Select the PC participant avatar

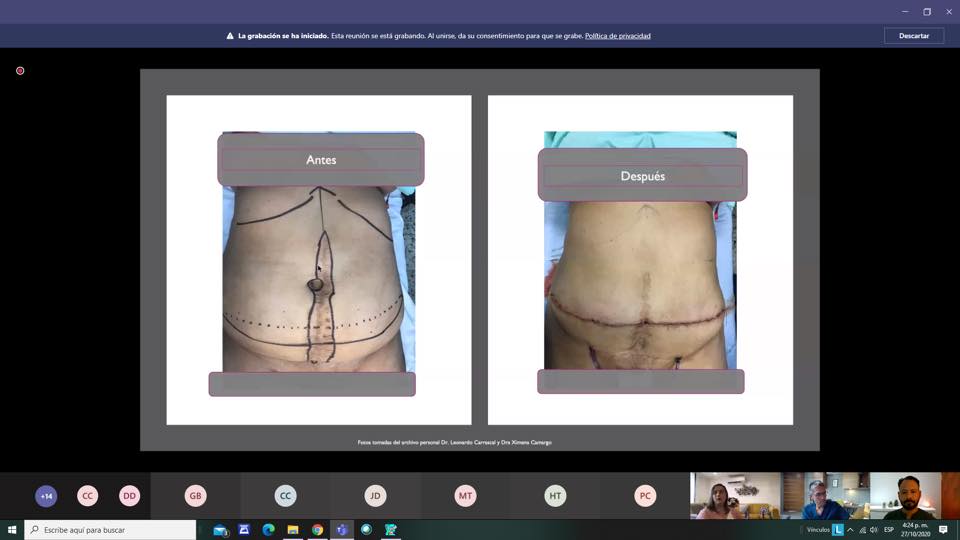[x=645, y=496]
